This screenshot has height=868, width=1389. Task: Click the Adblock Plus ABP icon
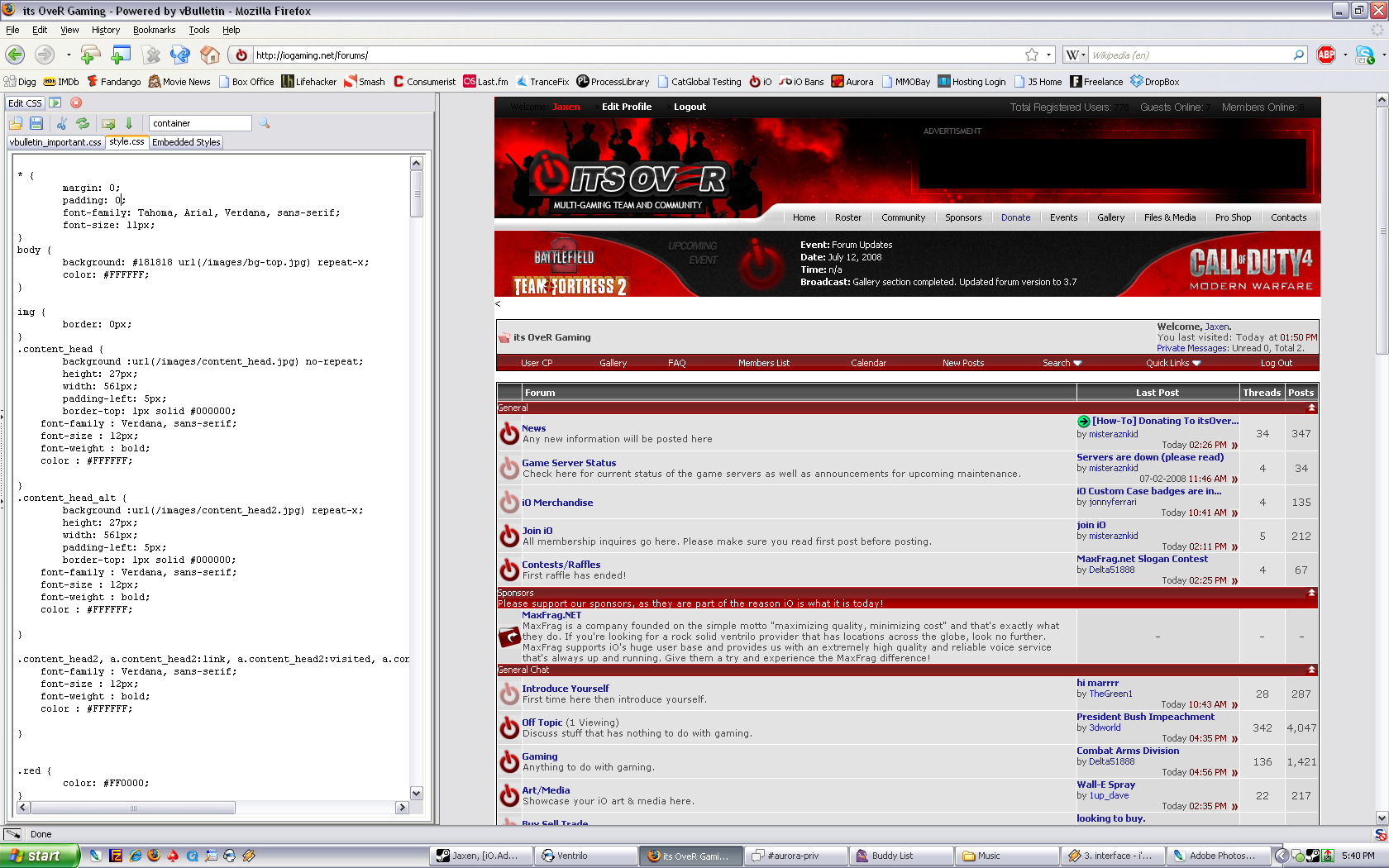point(1326,55)
